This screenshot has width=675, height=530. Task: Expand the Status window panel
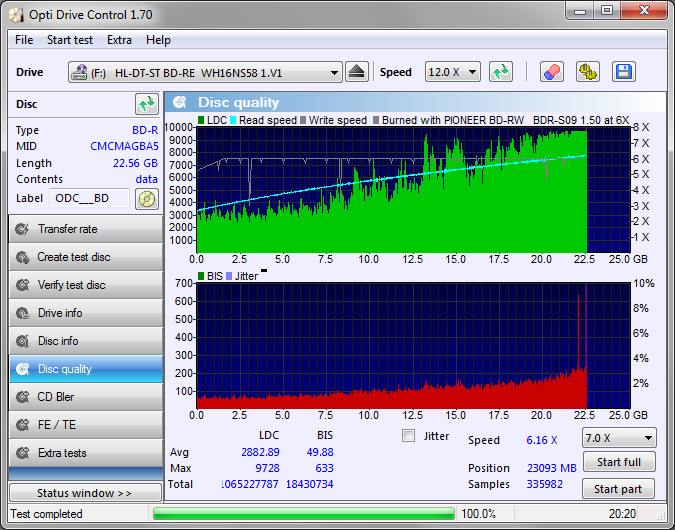(x=84, y=493)
